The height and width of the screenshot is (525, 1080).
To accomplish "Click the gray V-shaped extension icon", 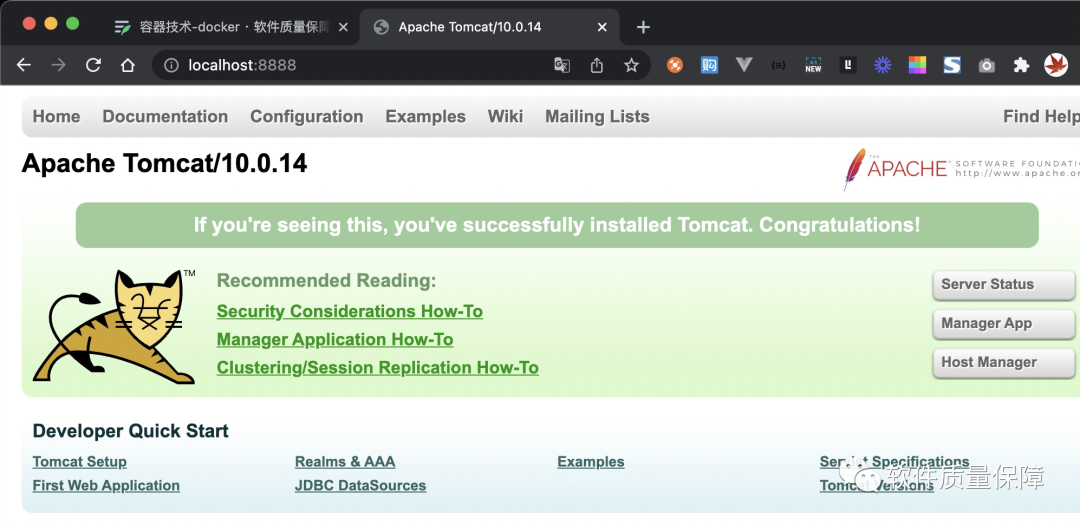I will click(744, 65).
